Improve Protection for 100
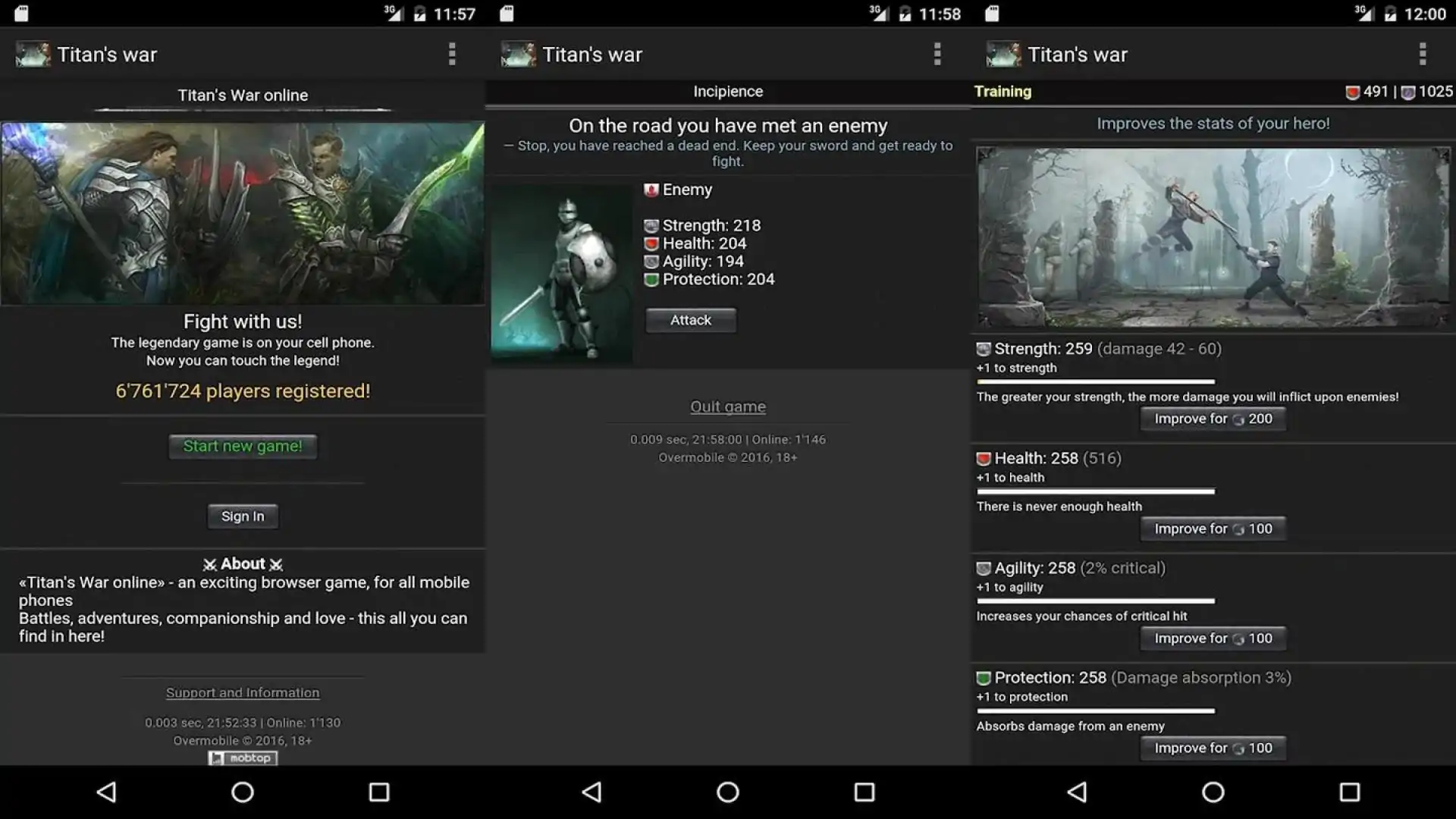 click(1213, 748)
